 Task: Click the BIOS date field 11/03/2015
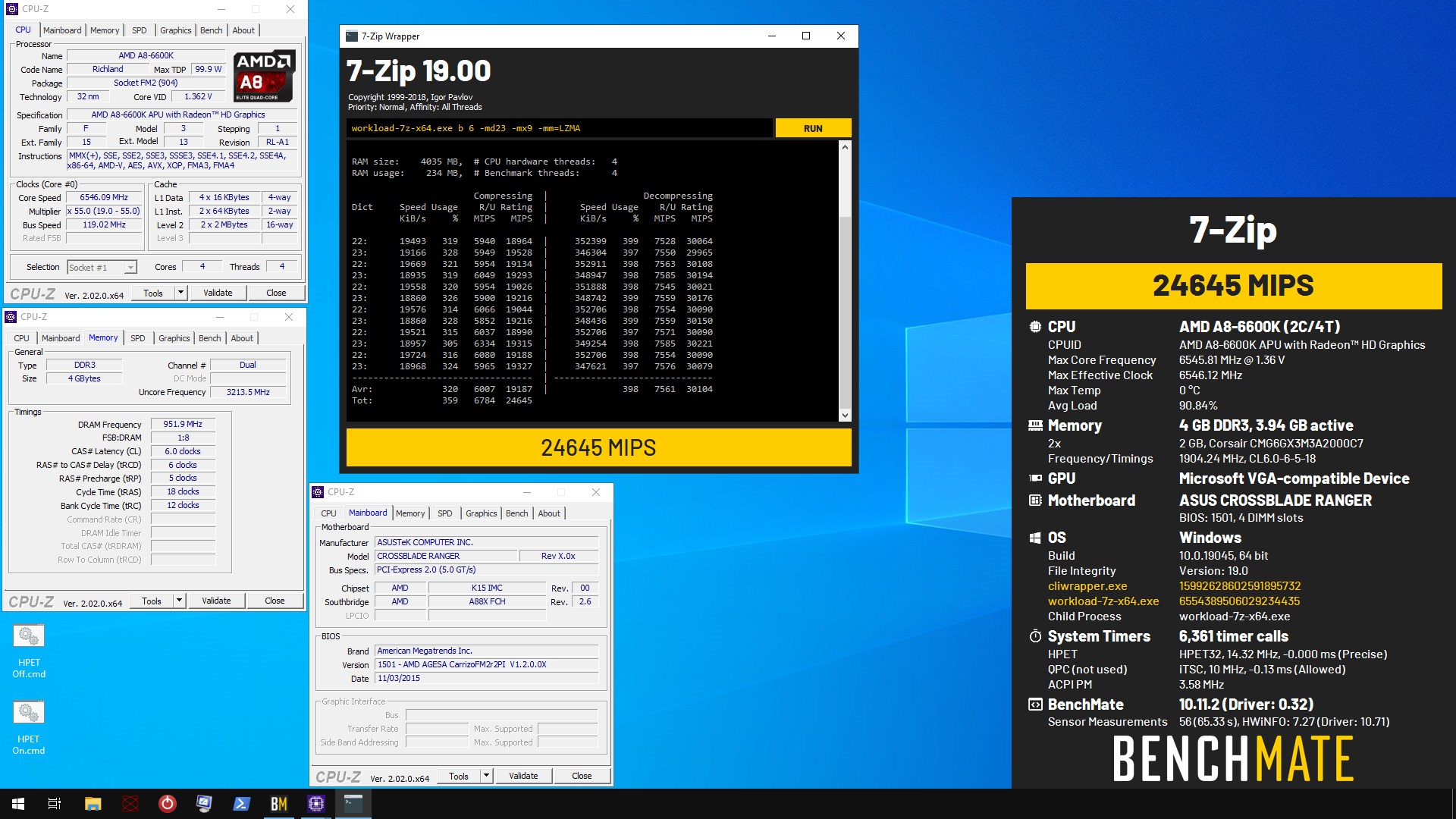(486, 678)
